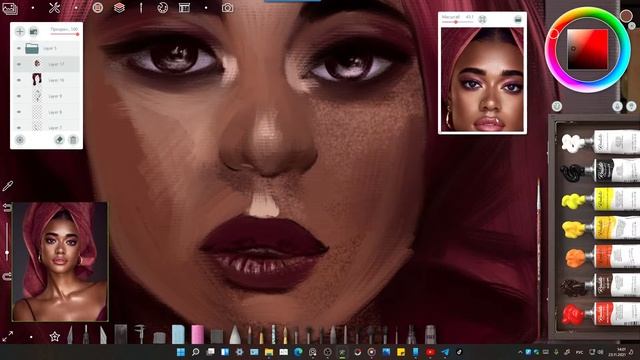Open File Explorer from the taskbar

click(269, 352)
